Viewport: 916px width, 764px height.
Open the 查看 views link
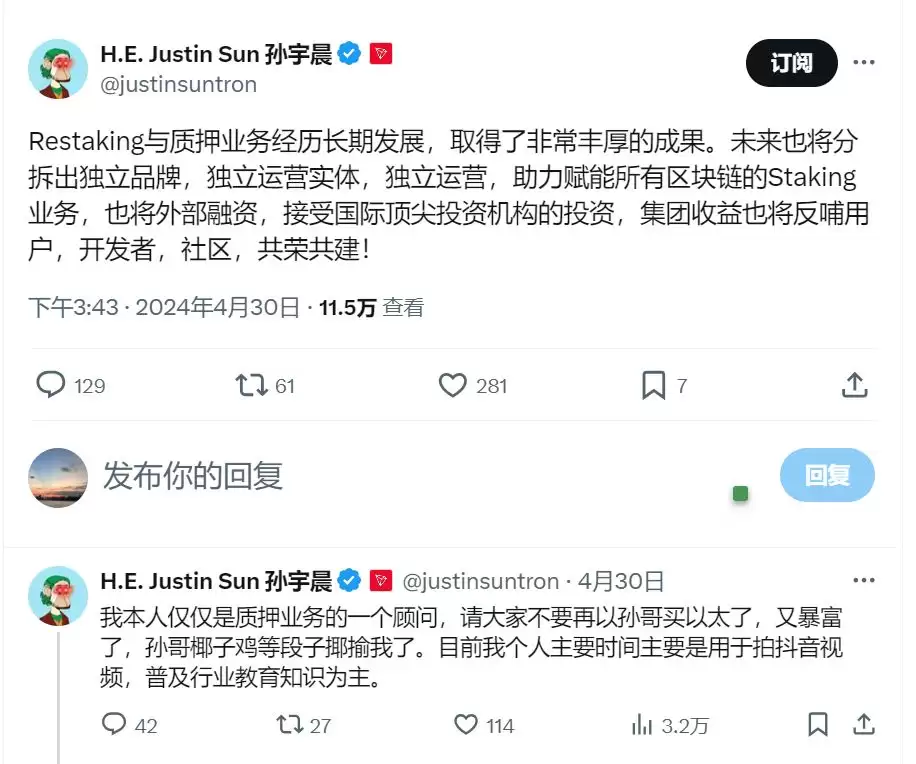[401, 307]
